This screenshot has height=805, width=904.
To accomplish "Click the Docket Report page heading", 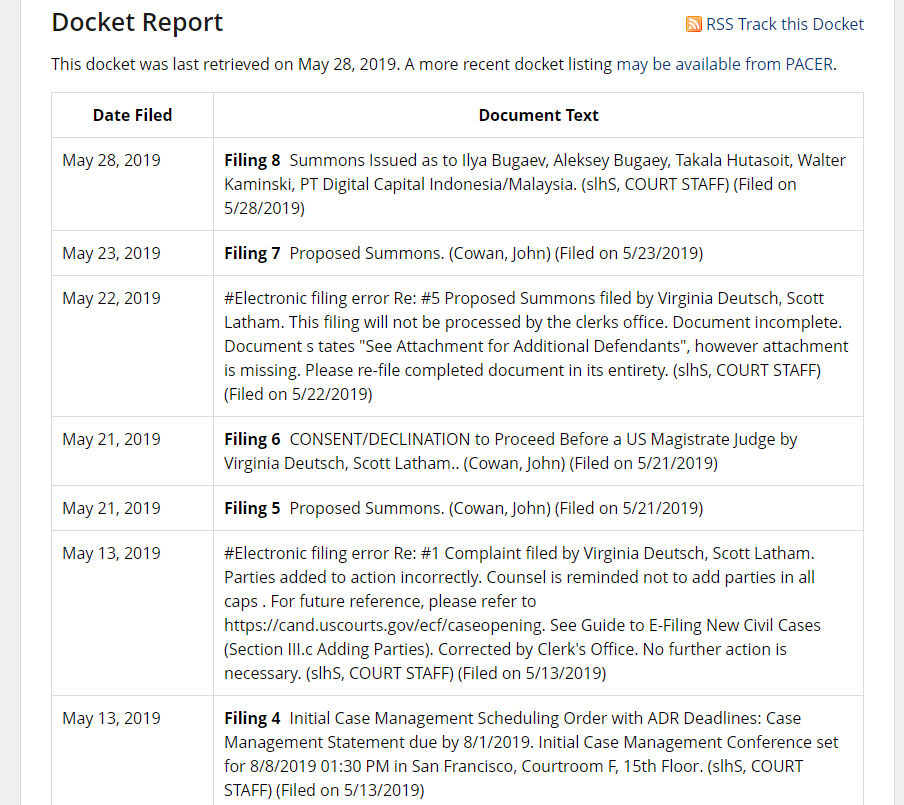I will click(x=137, y=22).
